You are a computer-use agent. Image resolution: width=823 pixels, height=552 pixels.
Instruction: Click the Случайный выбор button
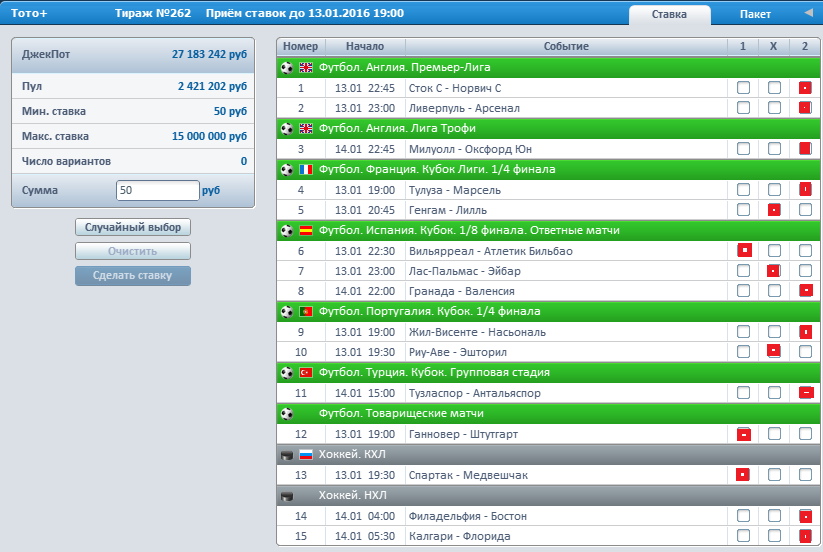pos(133,227)
